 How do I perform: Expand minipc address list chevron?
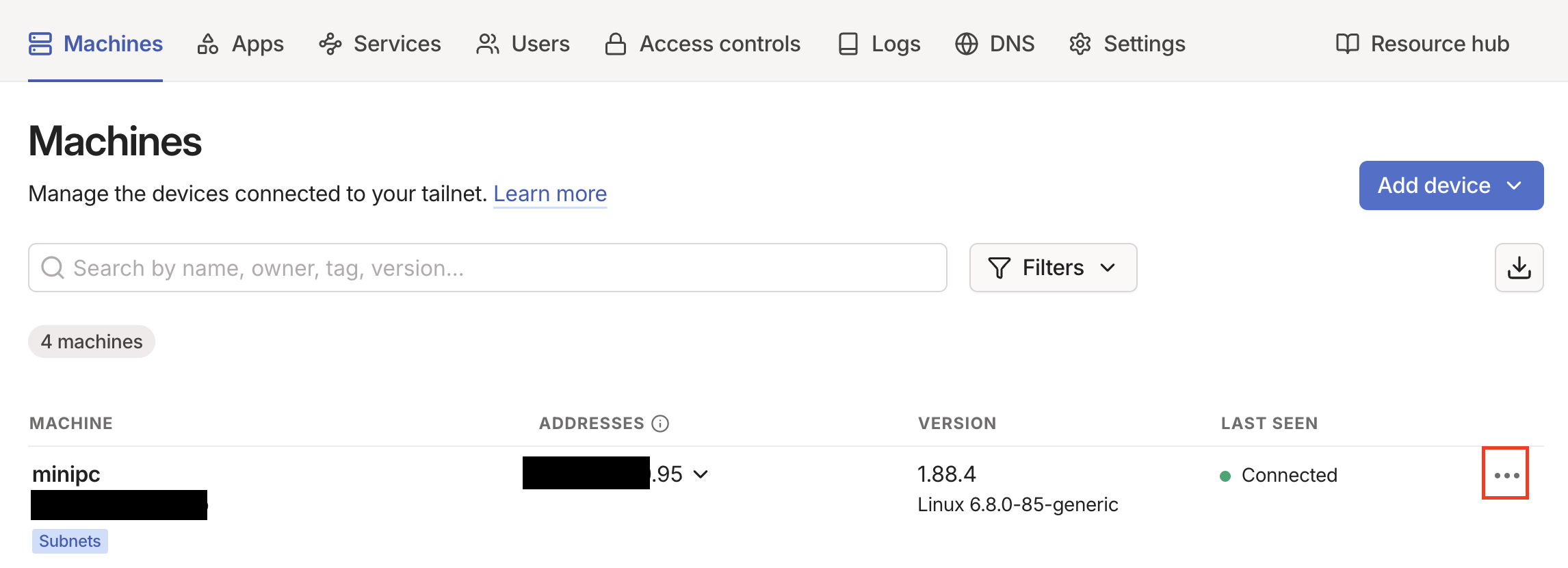(701, 474)
